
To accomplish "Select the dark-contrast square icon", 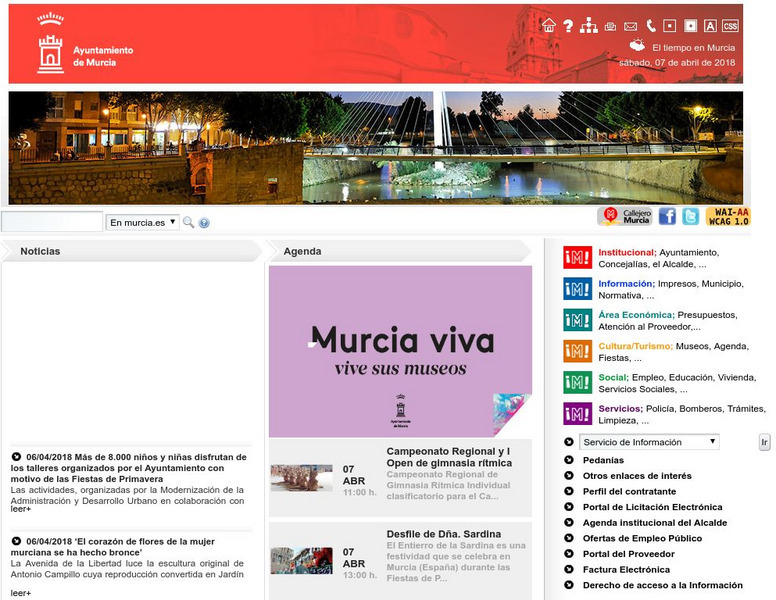I will (x=669, y=25).
